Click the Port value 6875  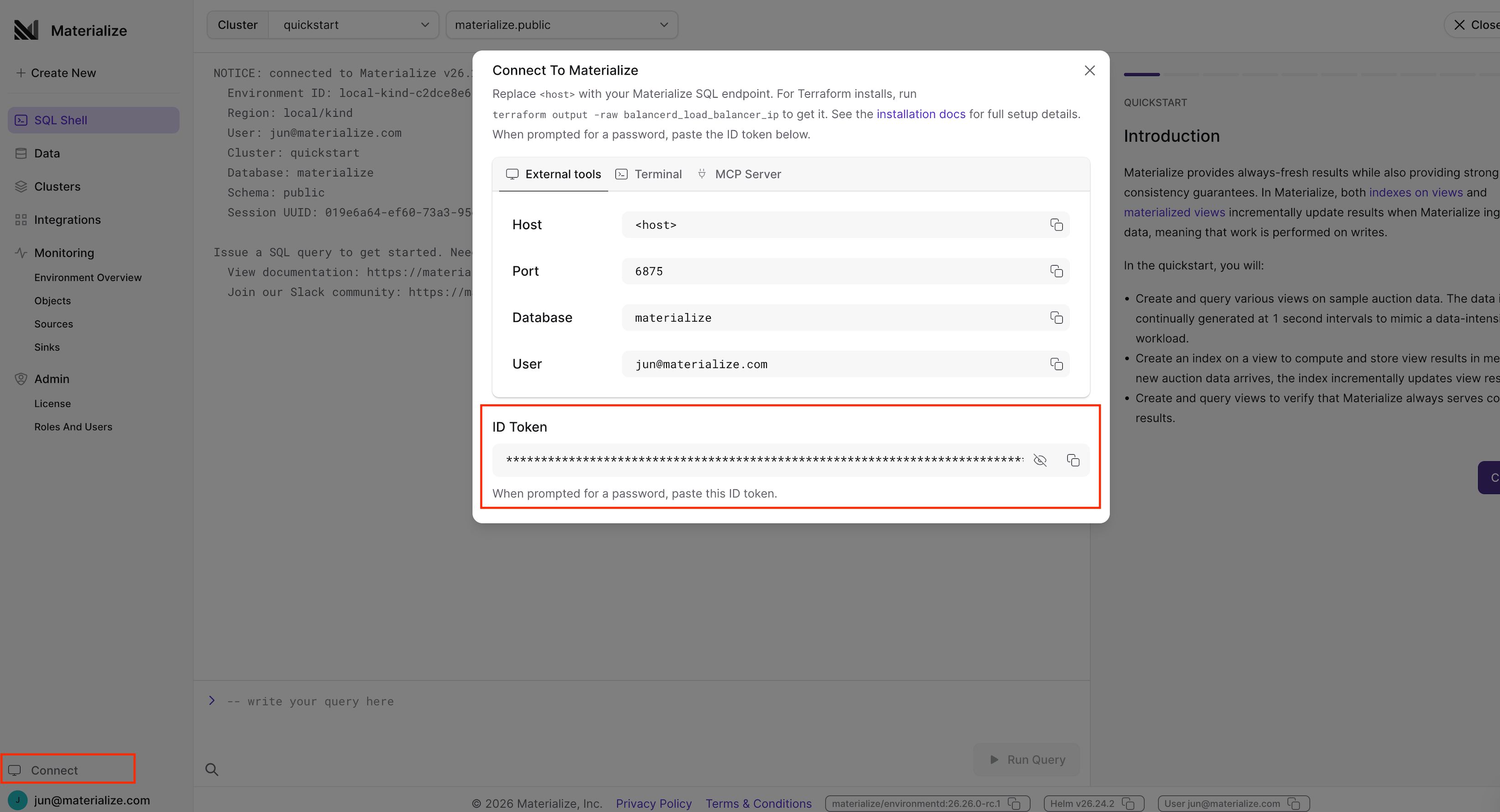tap(649, 271)
